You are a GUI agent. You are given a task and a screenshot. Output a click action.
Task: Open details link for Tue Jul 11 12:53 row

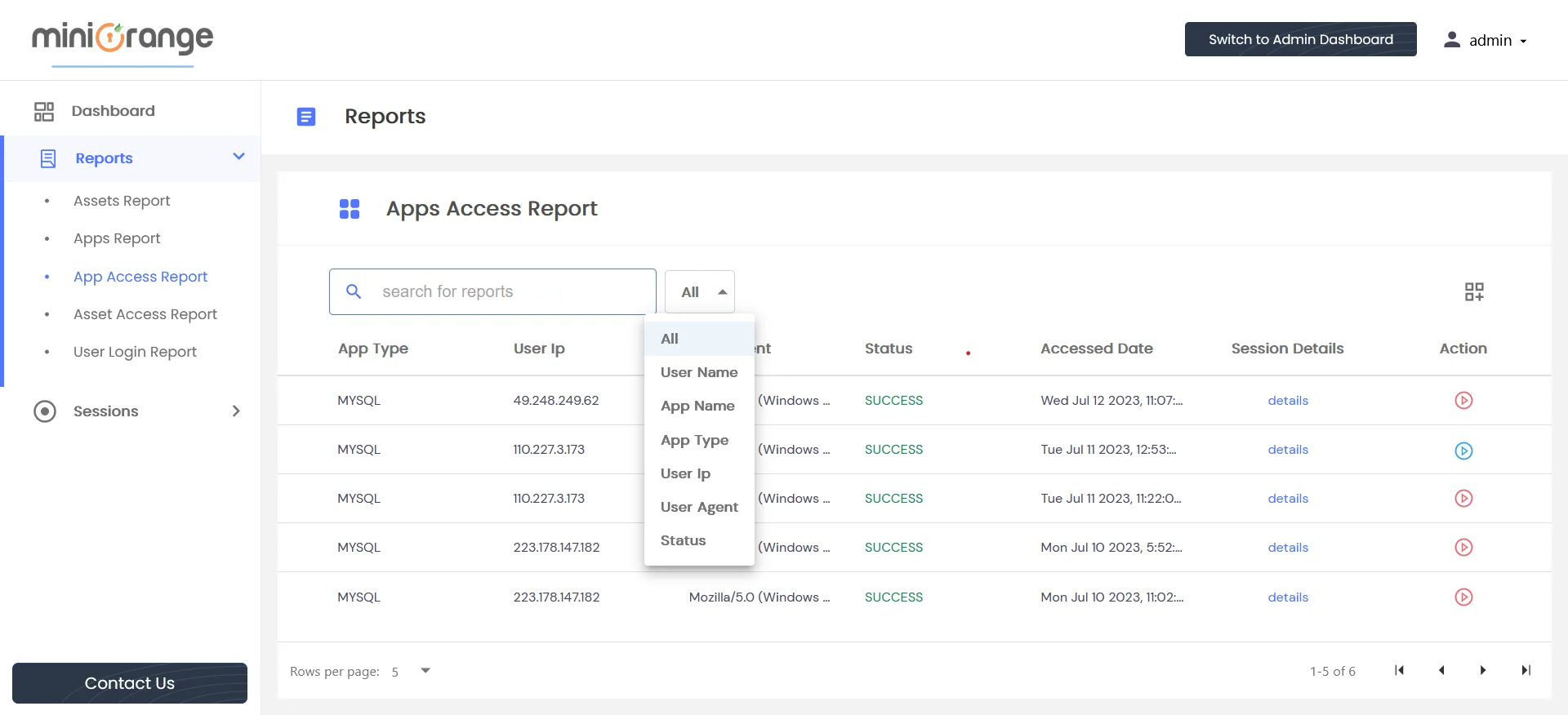(1288, 450)
